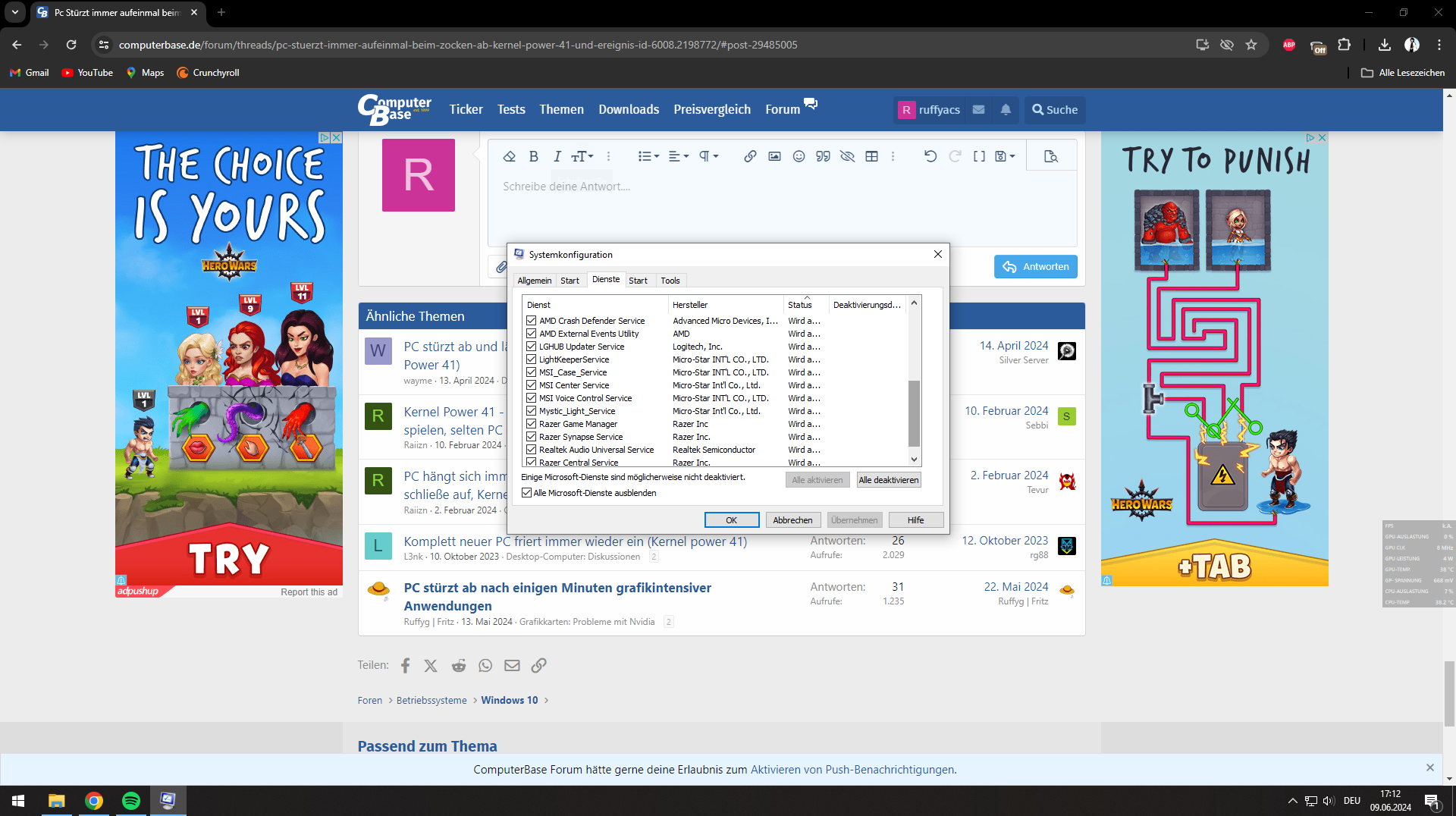Share thread on Reddit icon
1456x816 pixels.
459,666
